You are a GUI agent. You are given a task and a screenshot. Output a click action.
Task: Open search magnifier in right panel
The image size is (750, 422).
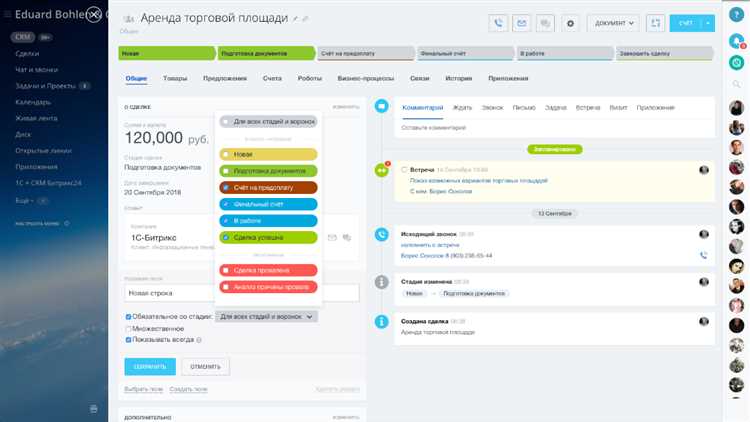click(737, 84)
